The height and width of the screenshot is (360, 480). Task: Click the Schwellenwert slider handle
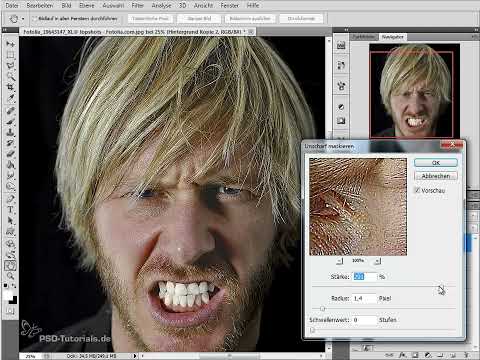(312, 330)
